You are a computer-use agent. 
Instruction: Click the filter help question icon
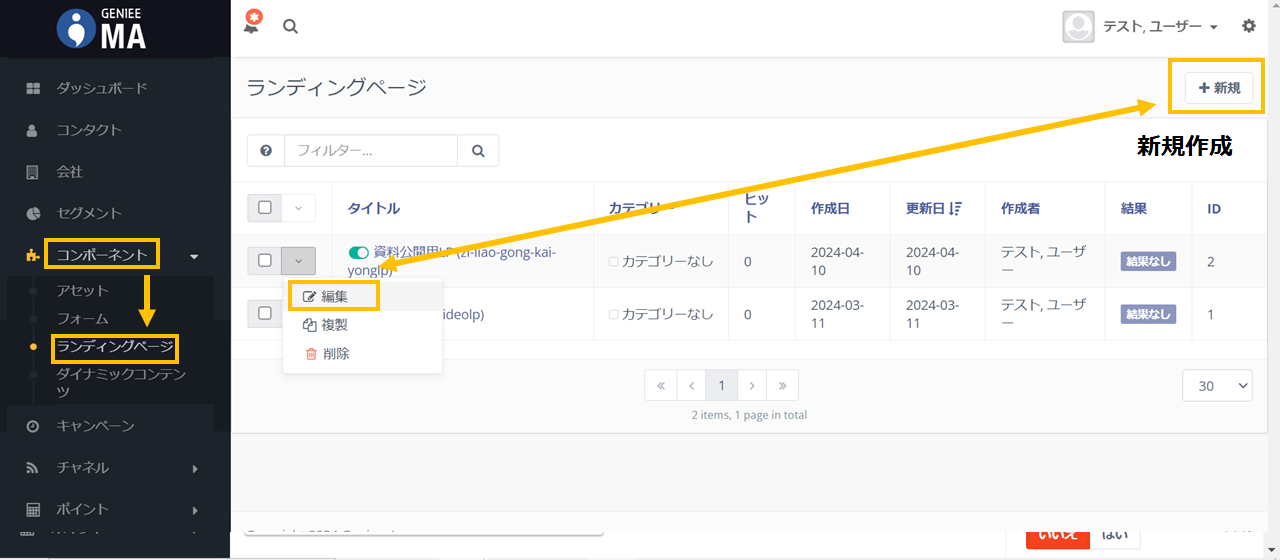(266, 150)
